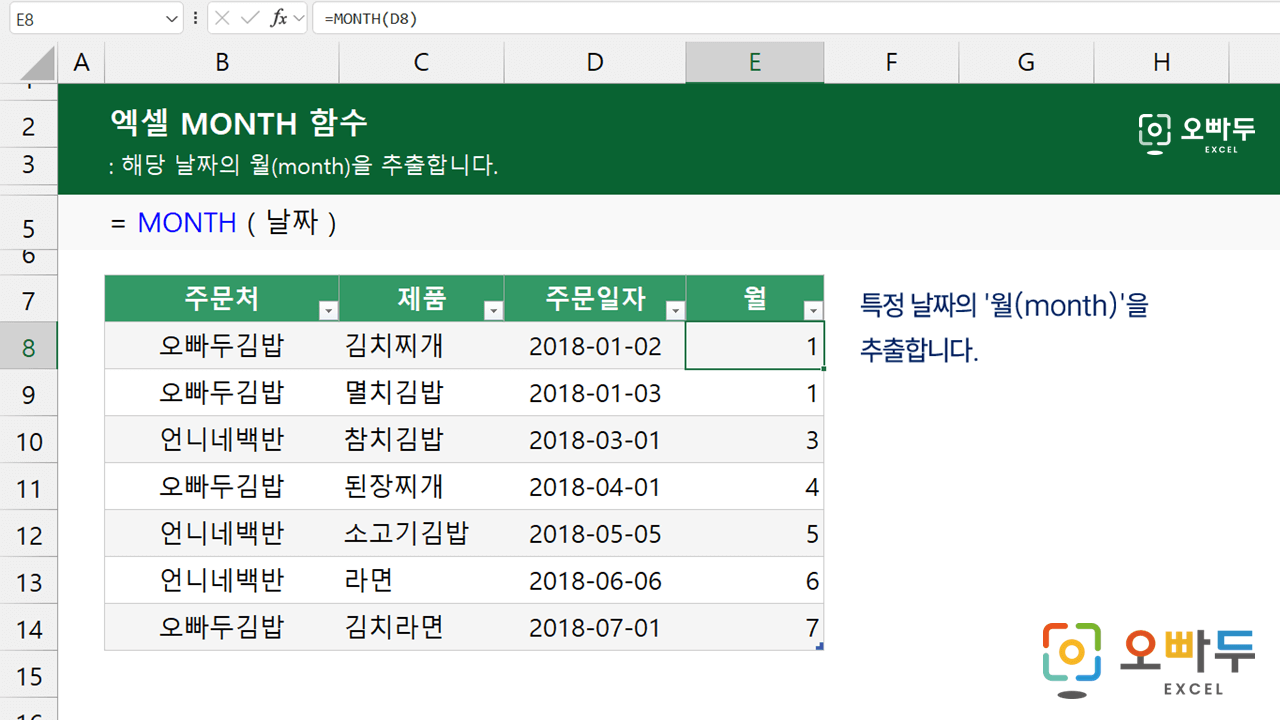
Task: Expand the function dropdown next to fx
Action: pos(298,18)
